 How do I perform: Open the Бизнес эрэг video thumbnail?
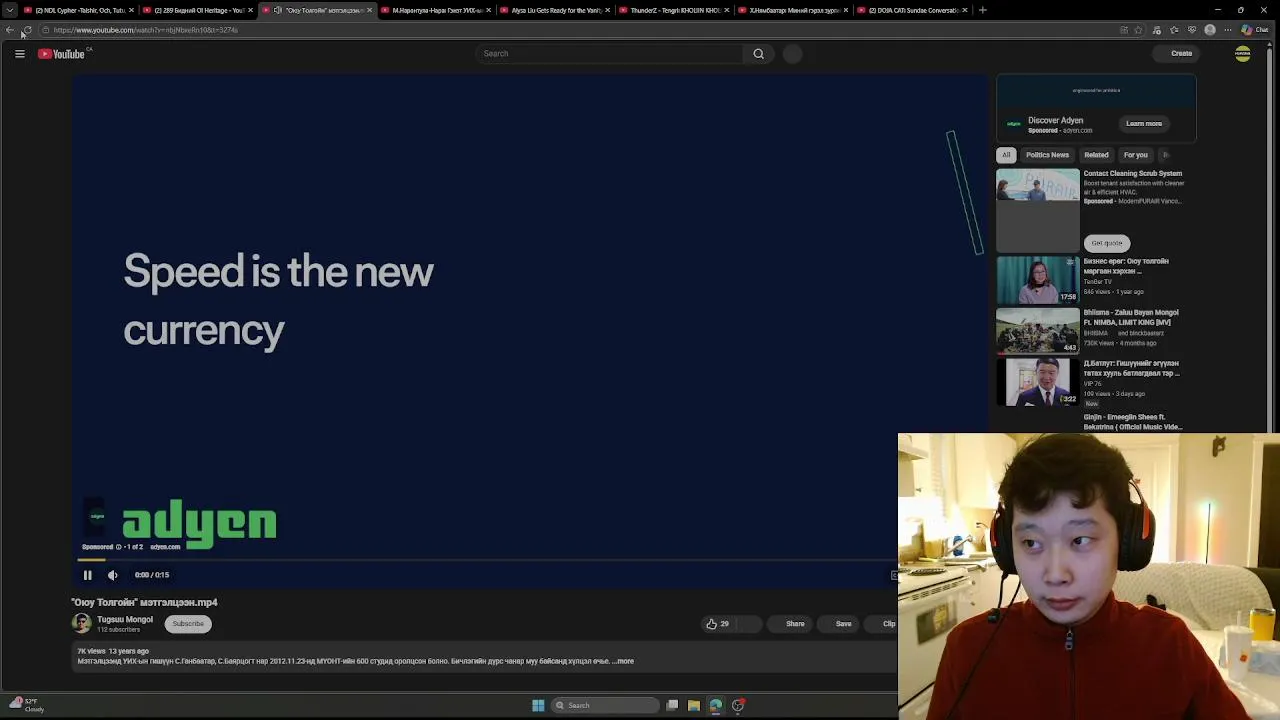pos(1038,279)
